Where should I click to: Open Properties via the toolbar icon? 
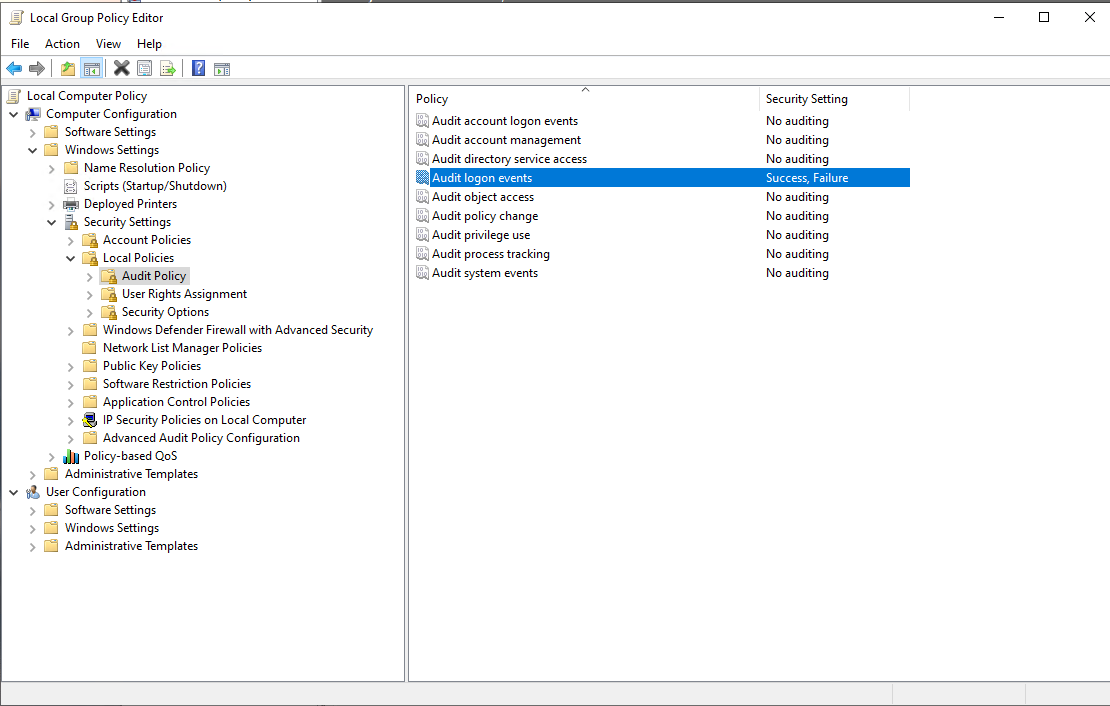coord(145,68)
